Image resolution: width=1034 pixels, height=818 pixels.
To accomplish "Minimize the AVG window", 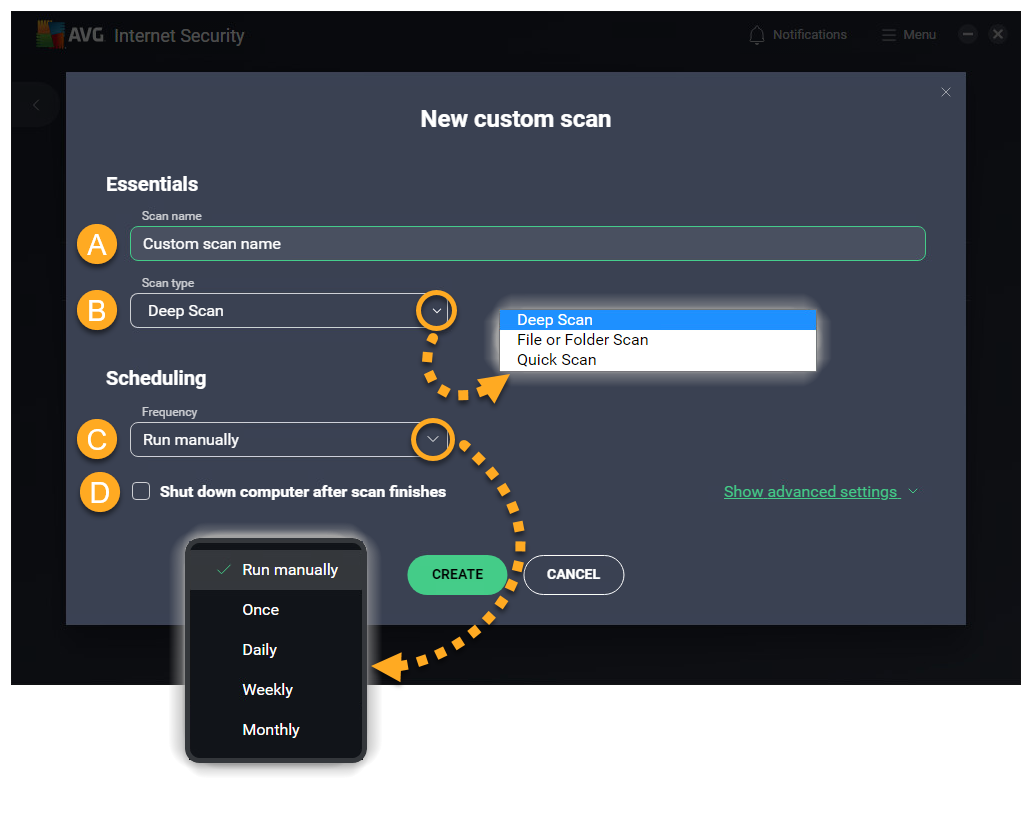I will 967,34.
